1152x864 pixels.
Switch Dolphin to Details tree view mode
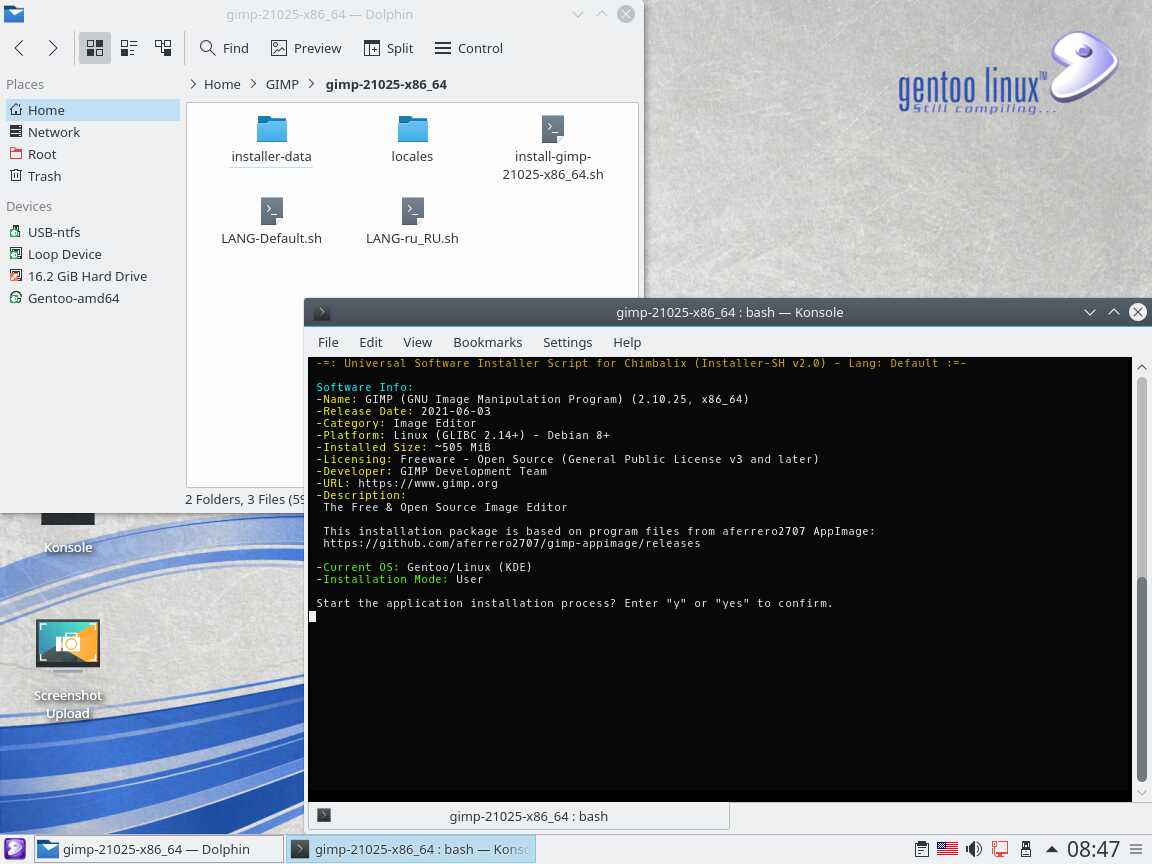(x=163, y=48)
